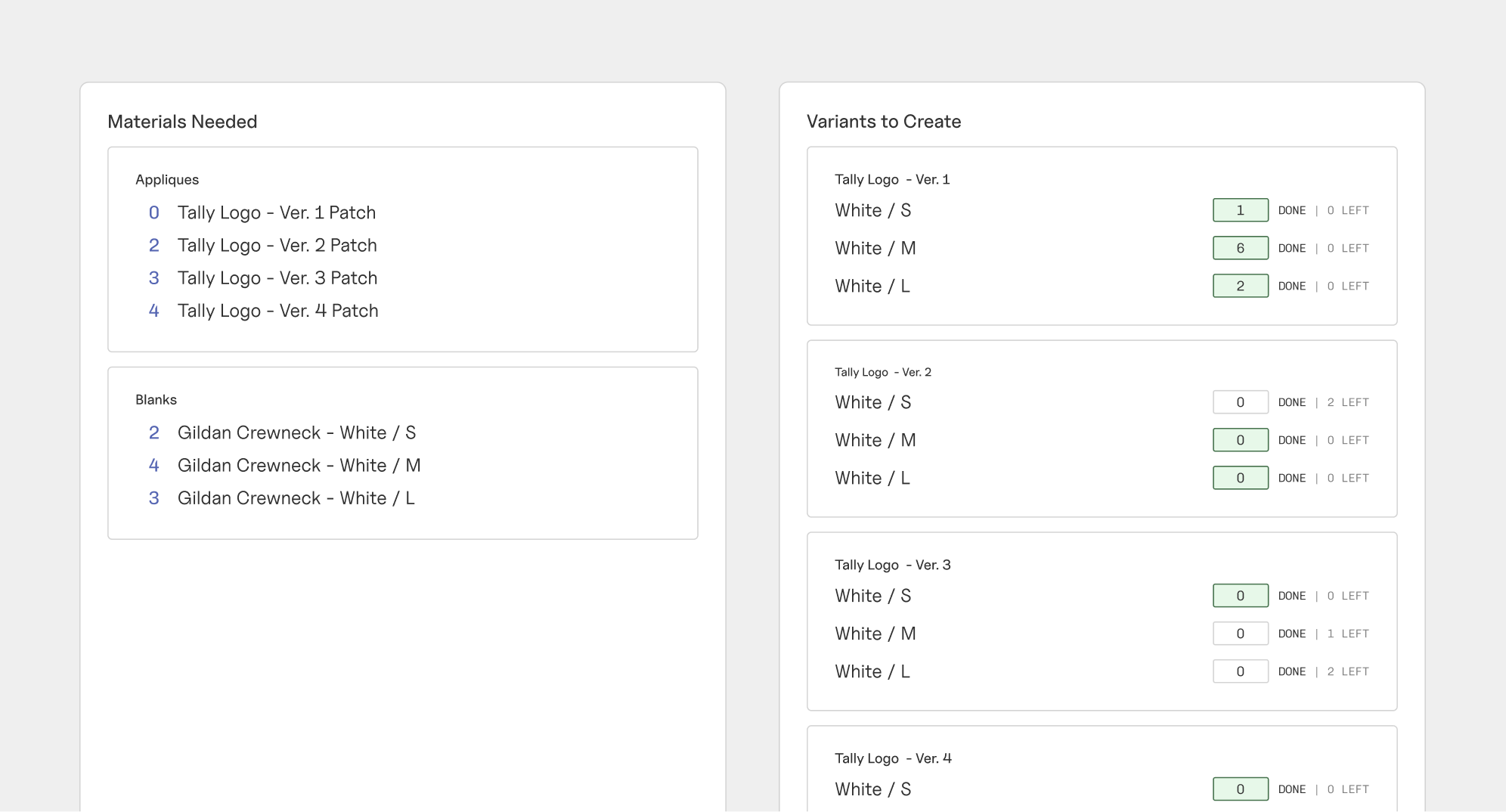Select Tally Logo - Ver. 4 Patch applique
The height and width of the screenshot is (812, 1506).
click(x=277, y=311)
